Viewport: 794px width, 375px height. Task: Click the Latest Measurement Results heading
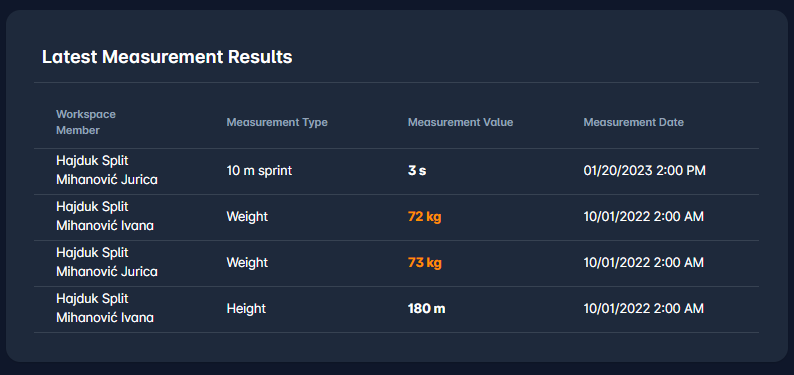[167, 57]
